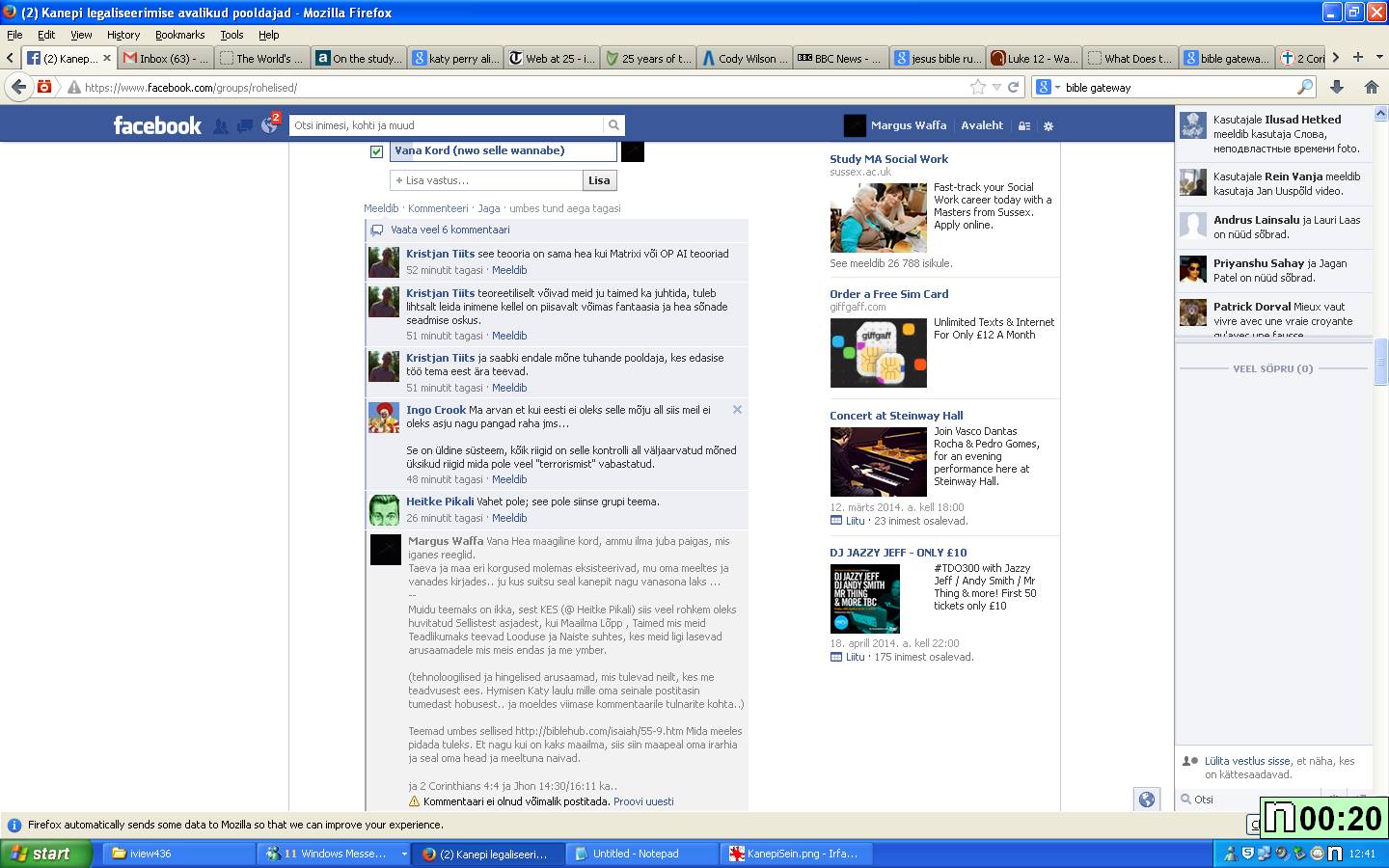Click the Avaleht link in header
Viewport: 1389px width, 868px height.
tap(982, 125)
